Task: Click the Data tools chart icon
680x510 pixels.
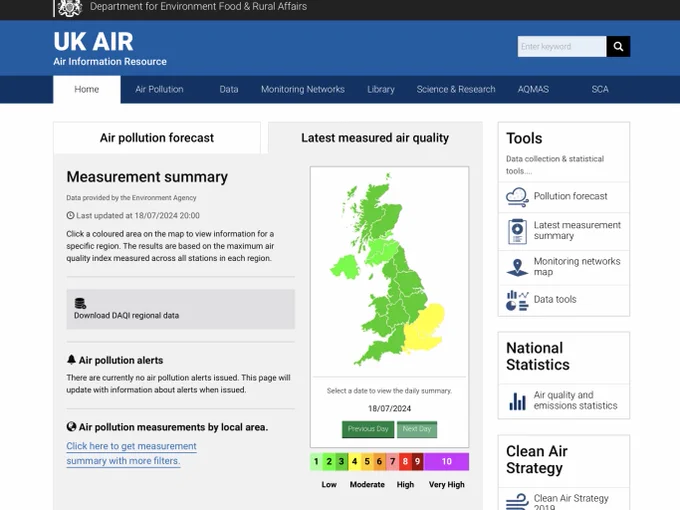Action: click(x=517, y=301)
